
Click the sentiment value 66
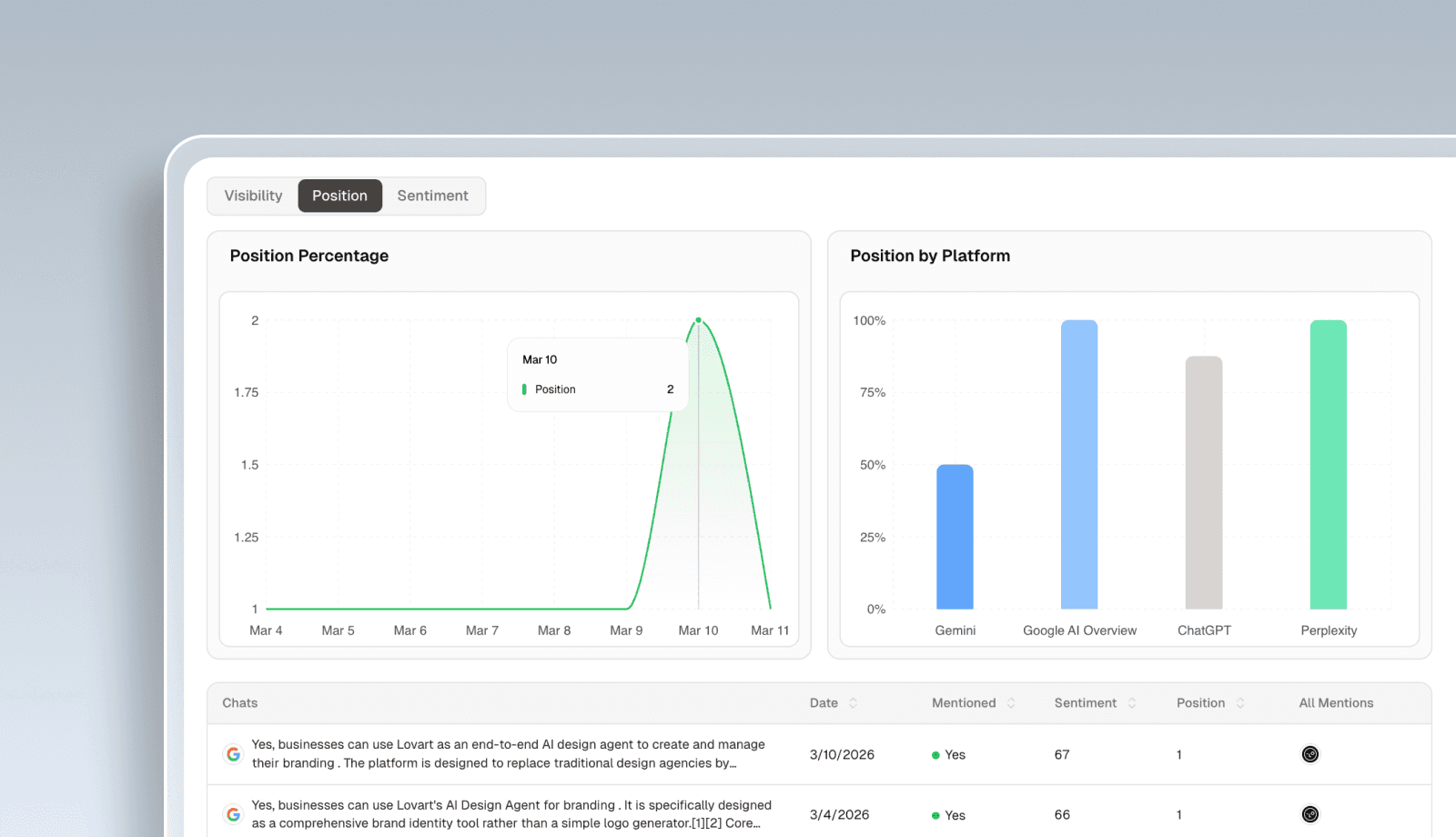tap(1062, 815)
